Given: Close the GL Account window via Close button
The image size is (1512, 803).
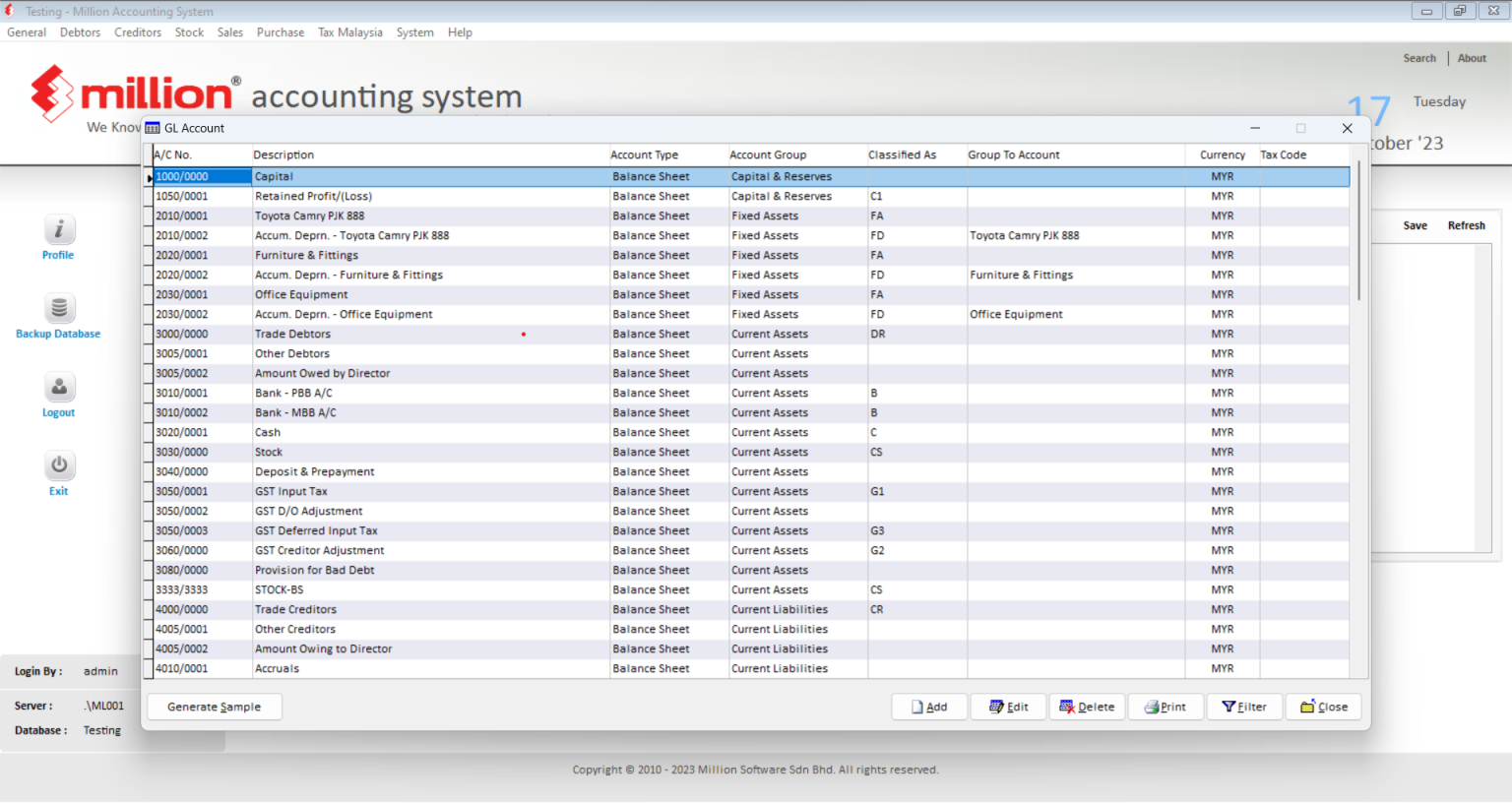Looking at the screenshot, I should 1323,707.
